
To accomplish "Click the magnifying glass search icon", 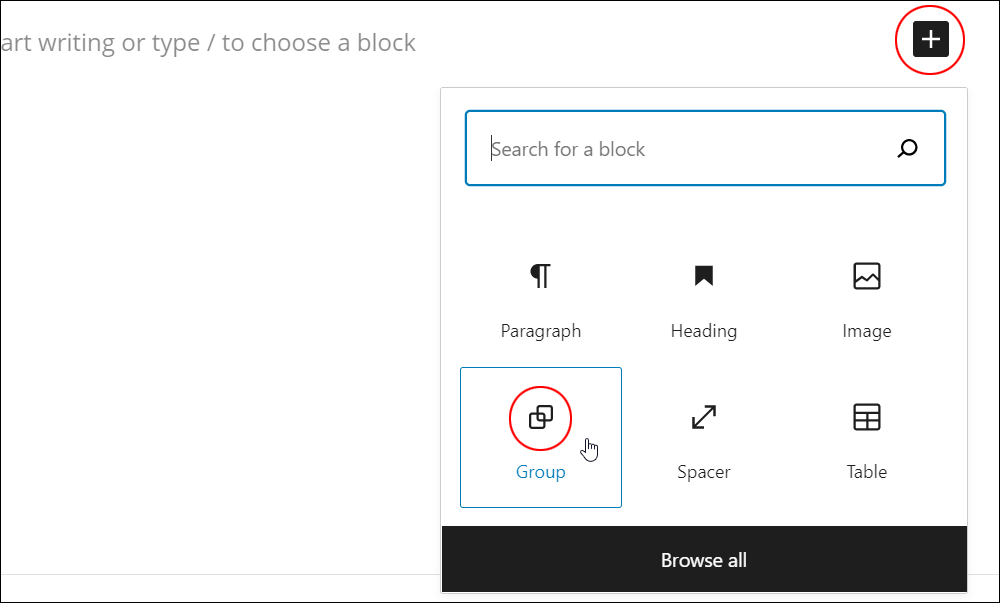I will (x=907, y=149).
